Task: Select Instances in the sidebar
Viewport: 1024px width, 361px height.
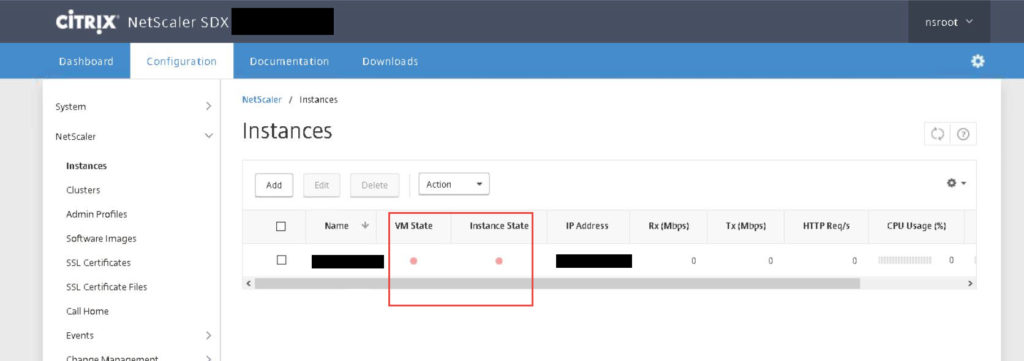Action: point(86,166)
